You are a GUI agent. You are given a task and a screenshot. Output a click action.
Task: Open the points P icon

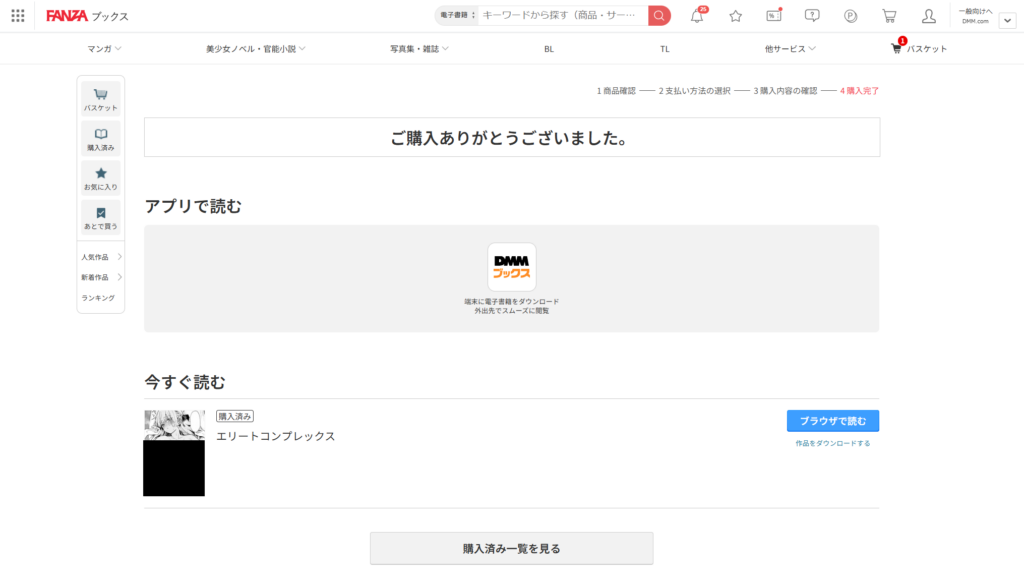[x=850, y=16]
